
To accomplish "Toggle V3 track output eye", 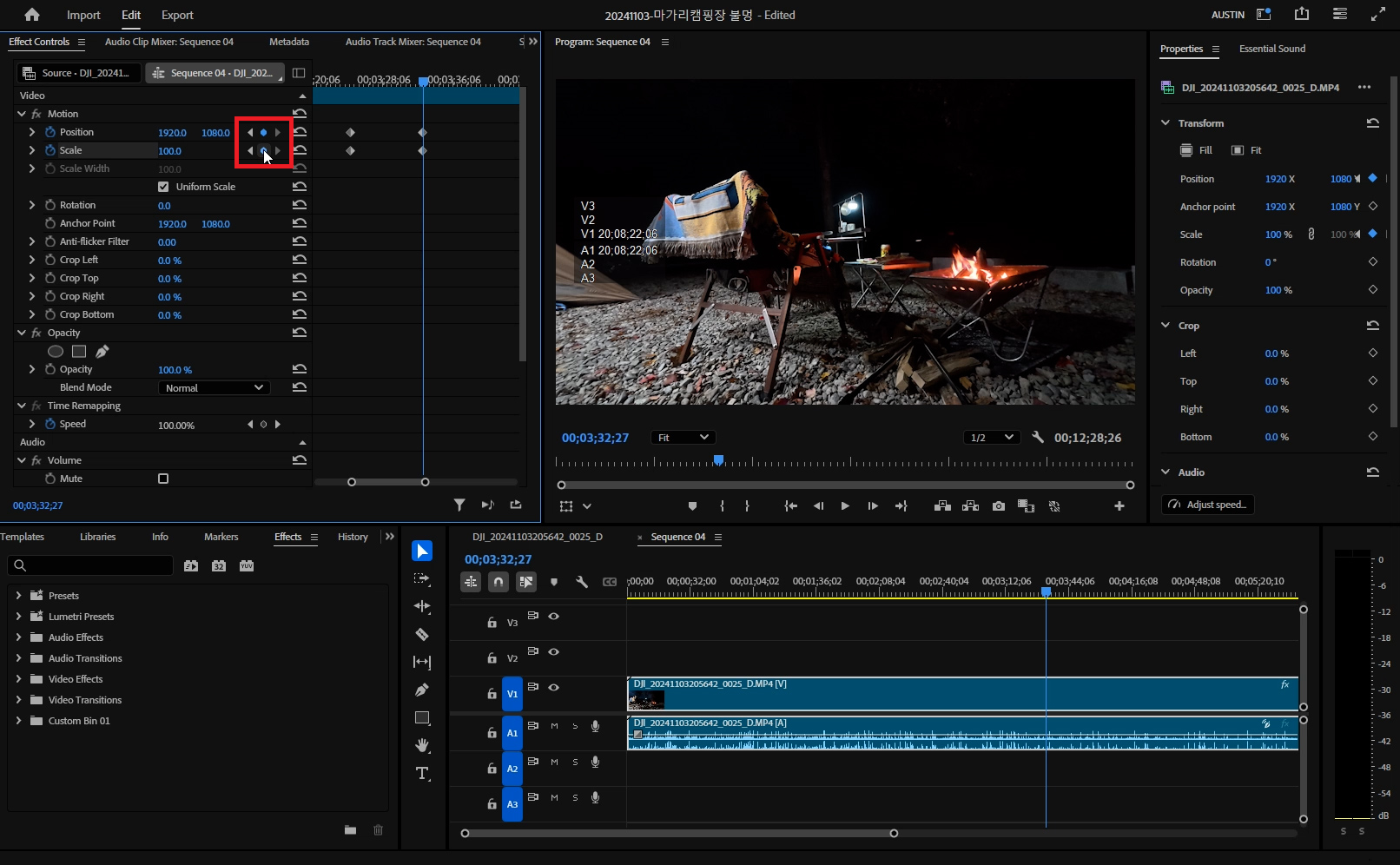I will (553, 616).
